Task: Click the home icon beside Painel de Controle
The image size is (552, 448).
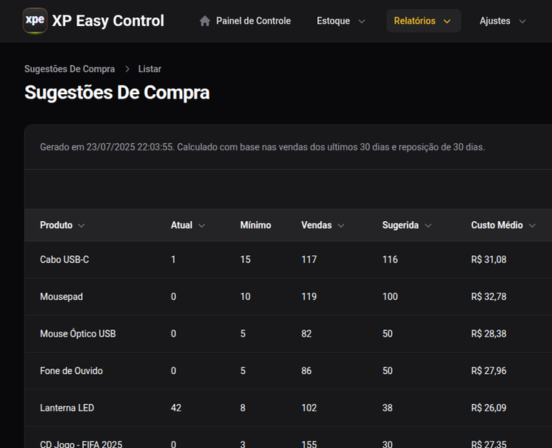Action: click(205, 21)
